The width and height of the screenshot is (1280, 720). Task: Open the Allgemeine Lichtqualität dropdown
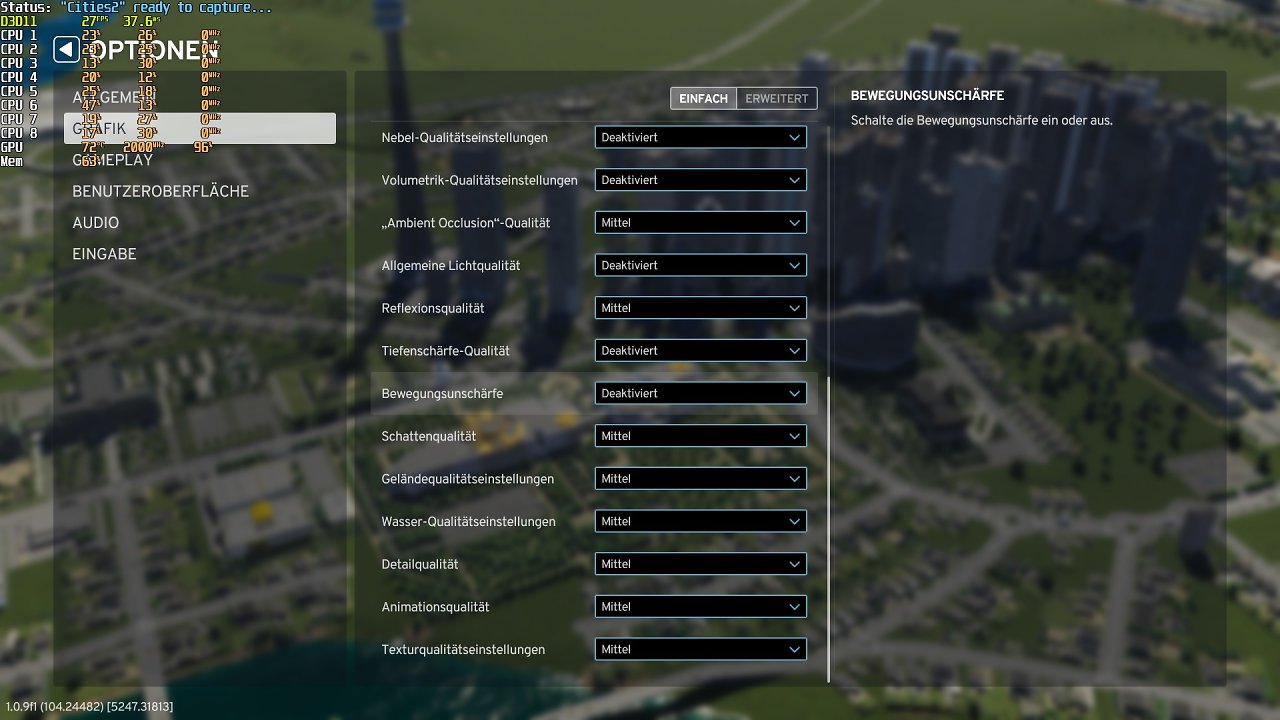coord(701,265)
